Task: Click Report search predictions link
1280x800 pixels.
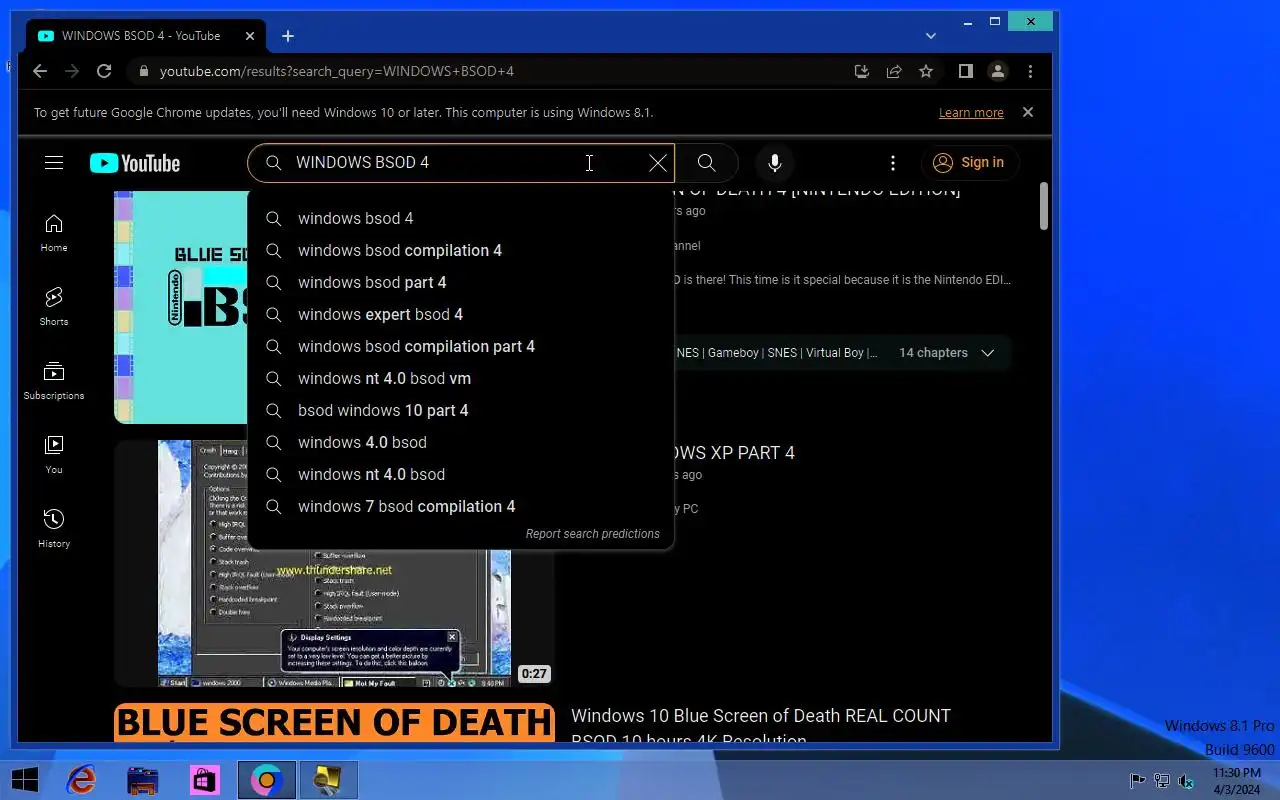Action: coord(593,534)
